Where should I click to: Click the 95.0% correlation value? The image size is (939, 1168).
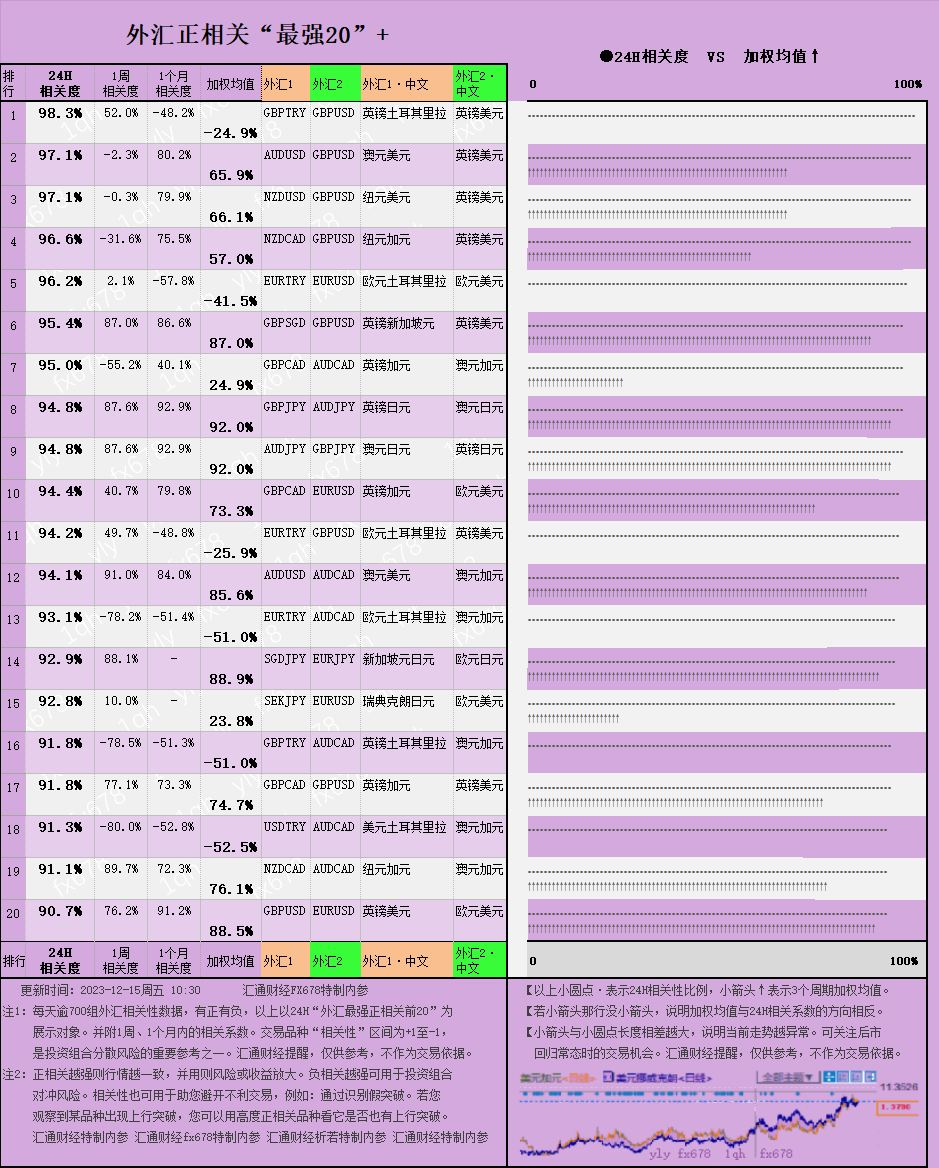pos(60,365)
